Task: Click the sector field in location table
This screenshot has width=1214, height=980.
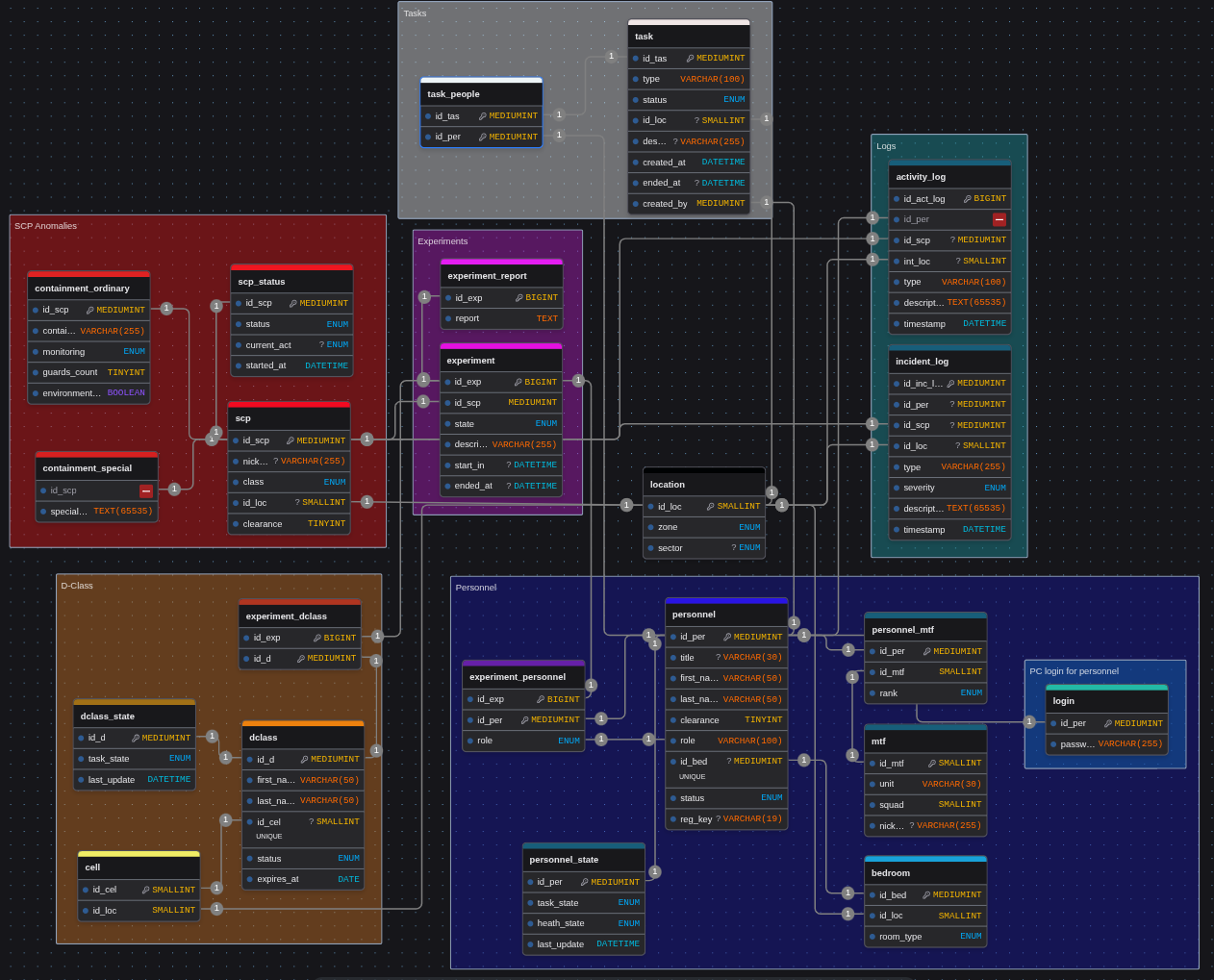Action: click(704, 548)
